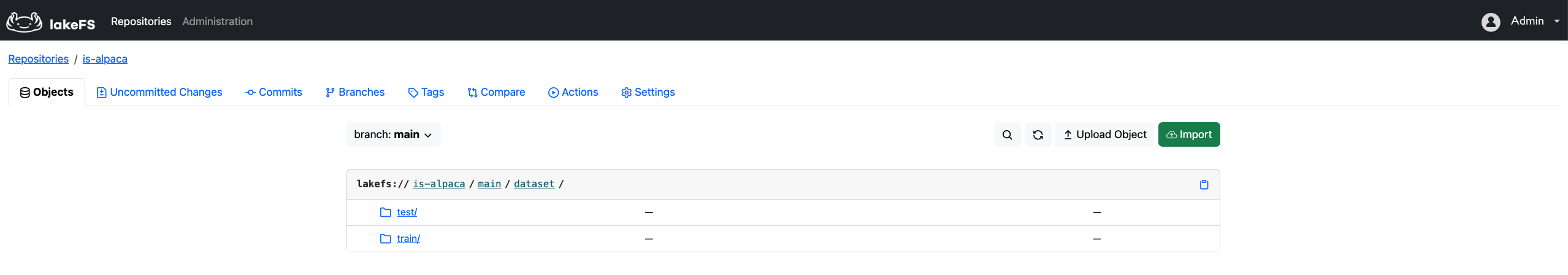This screenshot has width=1568, height=275.
Task: Go to the Branches tab
Action: [x=355, y=92]
